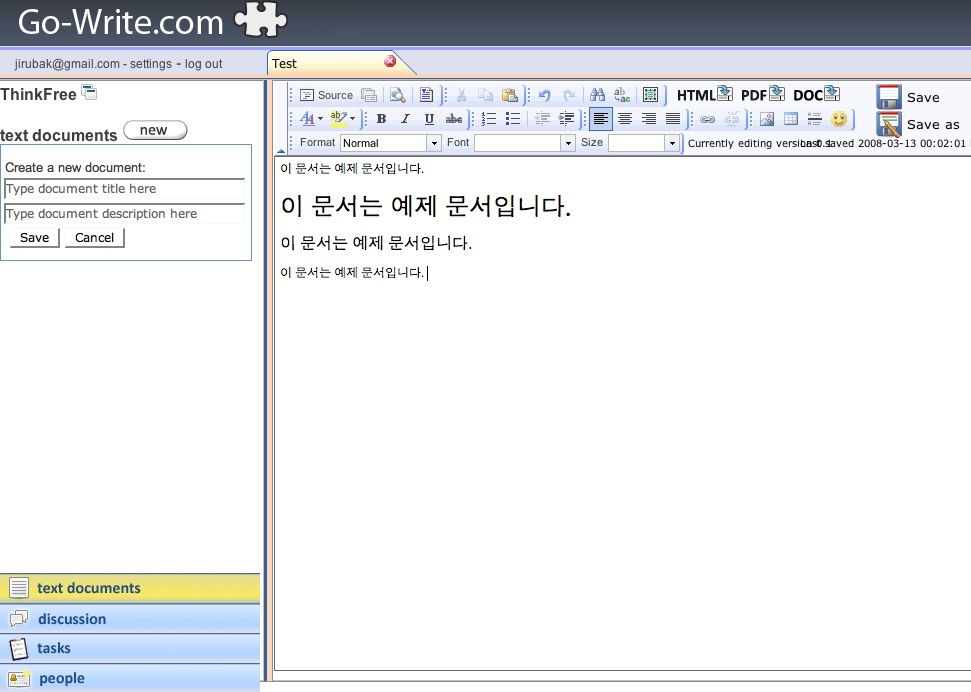Justify the text block

(x=673, y=119)
